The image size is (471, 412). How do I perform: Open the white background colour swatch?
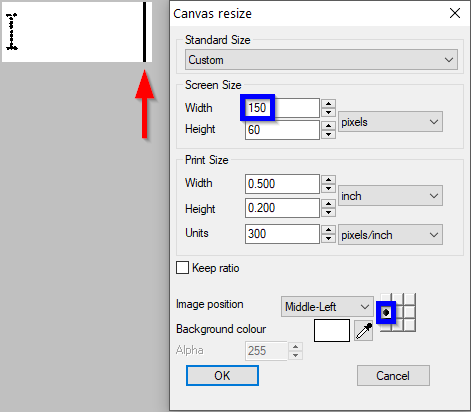click(332, 330)
